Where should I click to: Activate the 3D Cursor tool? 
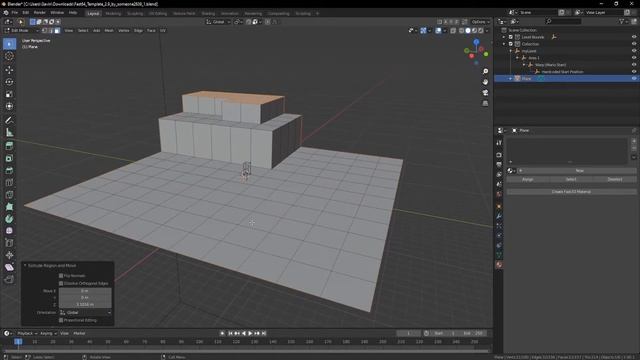pyautogui.click(x=9, y=56)
